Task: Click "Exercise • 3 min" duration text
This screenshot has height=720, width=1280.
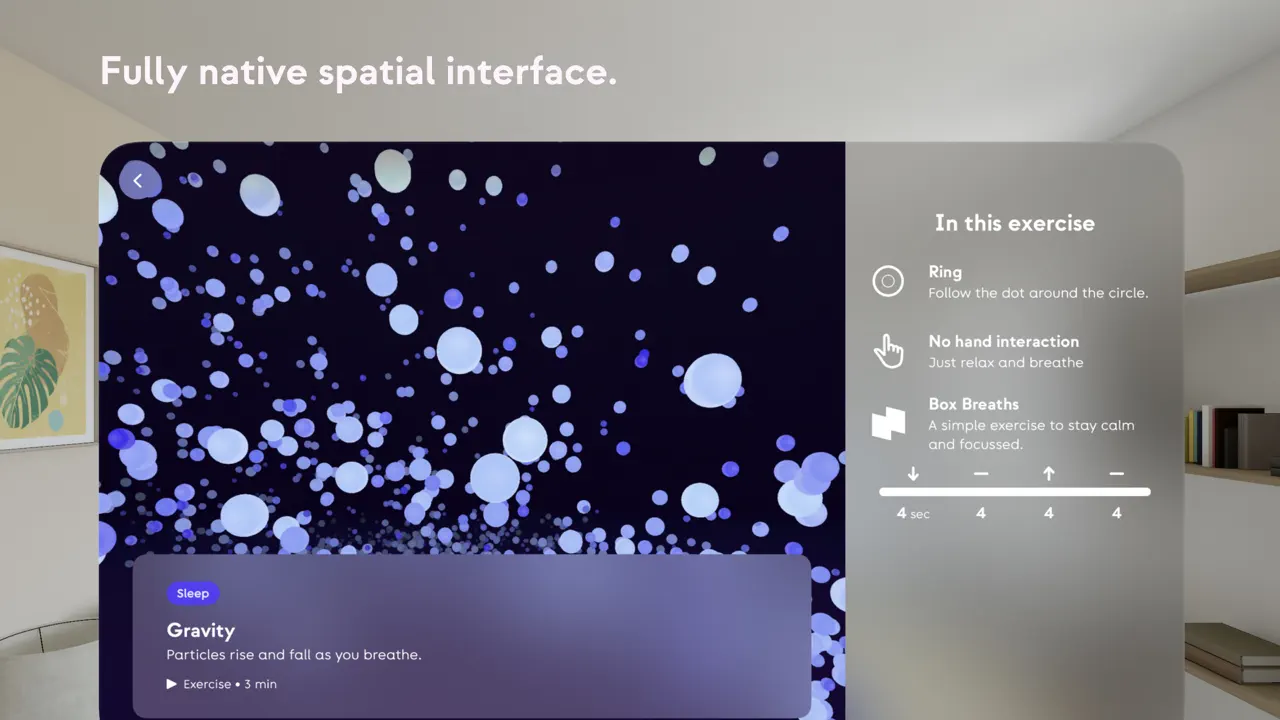Action: click(230, 684)
